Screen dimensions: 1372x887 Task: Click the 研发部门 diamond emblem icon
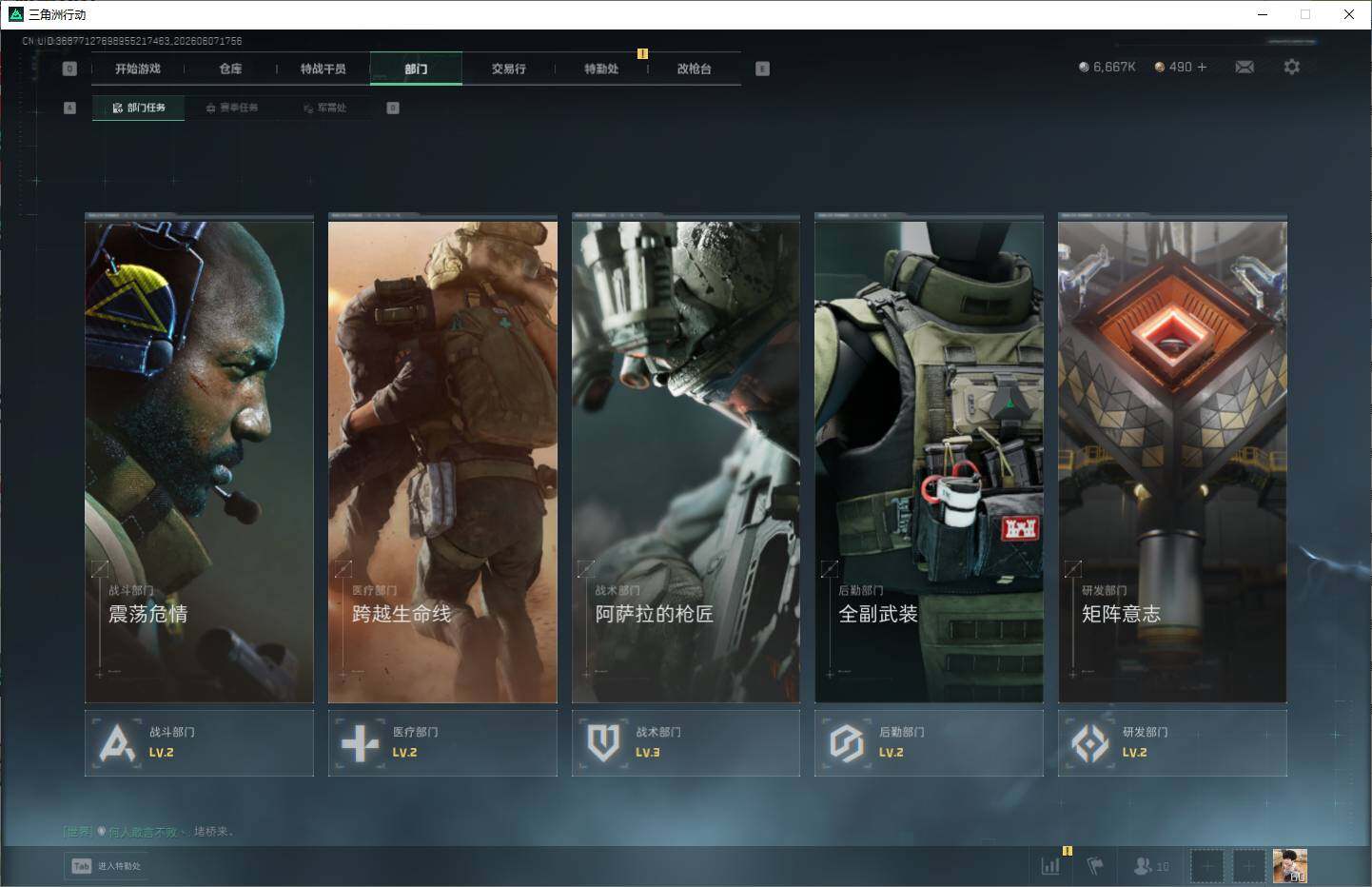click(1089, 742)
